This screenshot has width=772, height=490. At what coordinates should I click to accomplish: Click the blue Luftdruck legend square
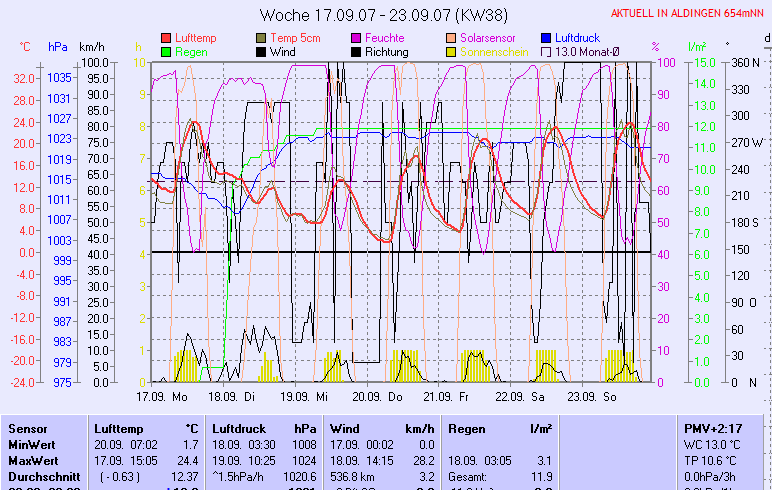coord(546,38)
